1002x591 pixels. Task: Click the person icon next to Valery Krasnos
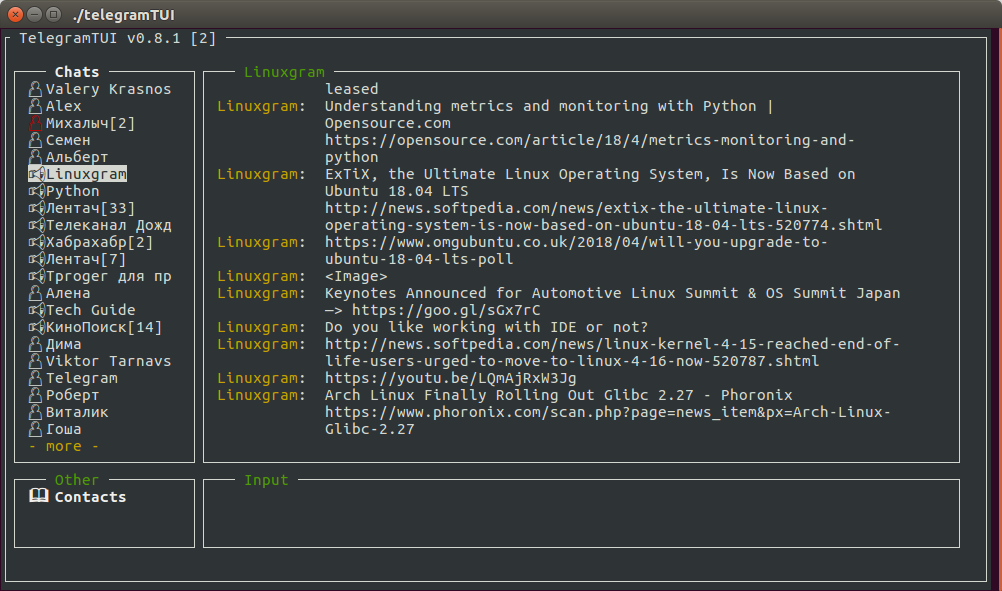tap(37, 89)
